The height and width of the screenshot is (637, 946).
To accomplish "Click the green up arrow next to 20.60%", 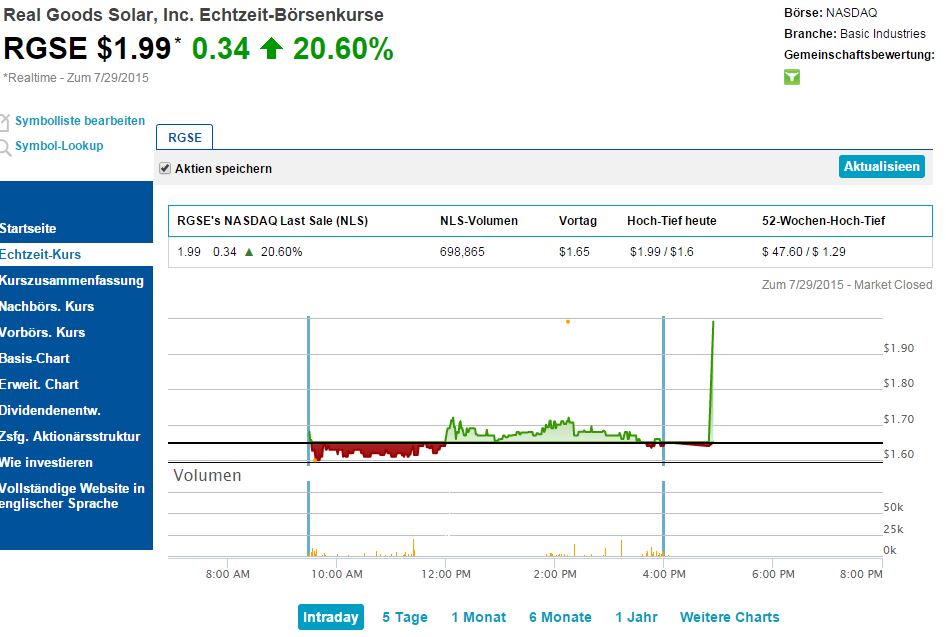I will [271, 48].
